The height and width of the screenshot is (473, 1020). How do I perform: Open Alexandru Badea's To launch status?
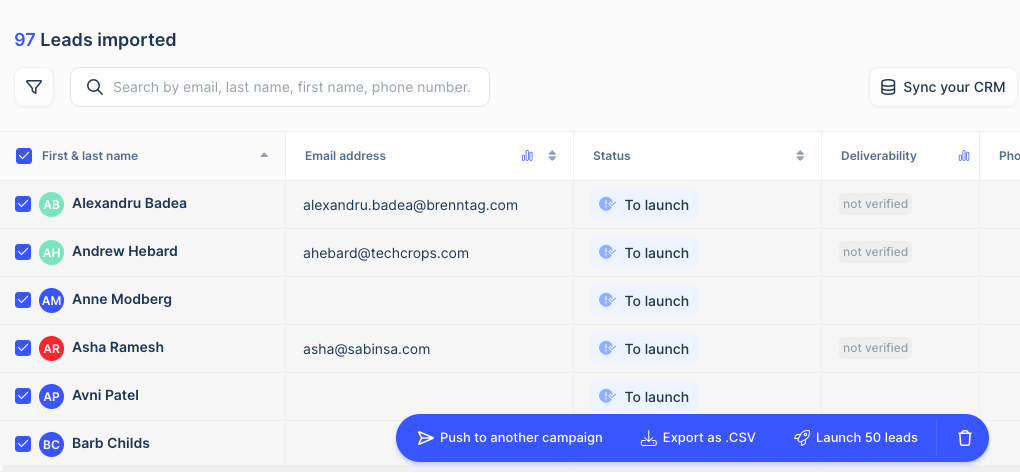pyautogui.click(x=644, y=205)
